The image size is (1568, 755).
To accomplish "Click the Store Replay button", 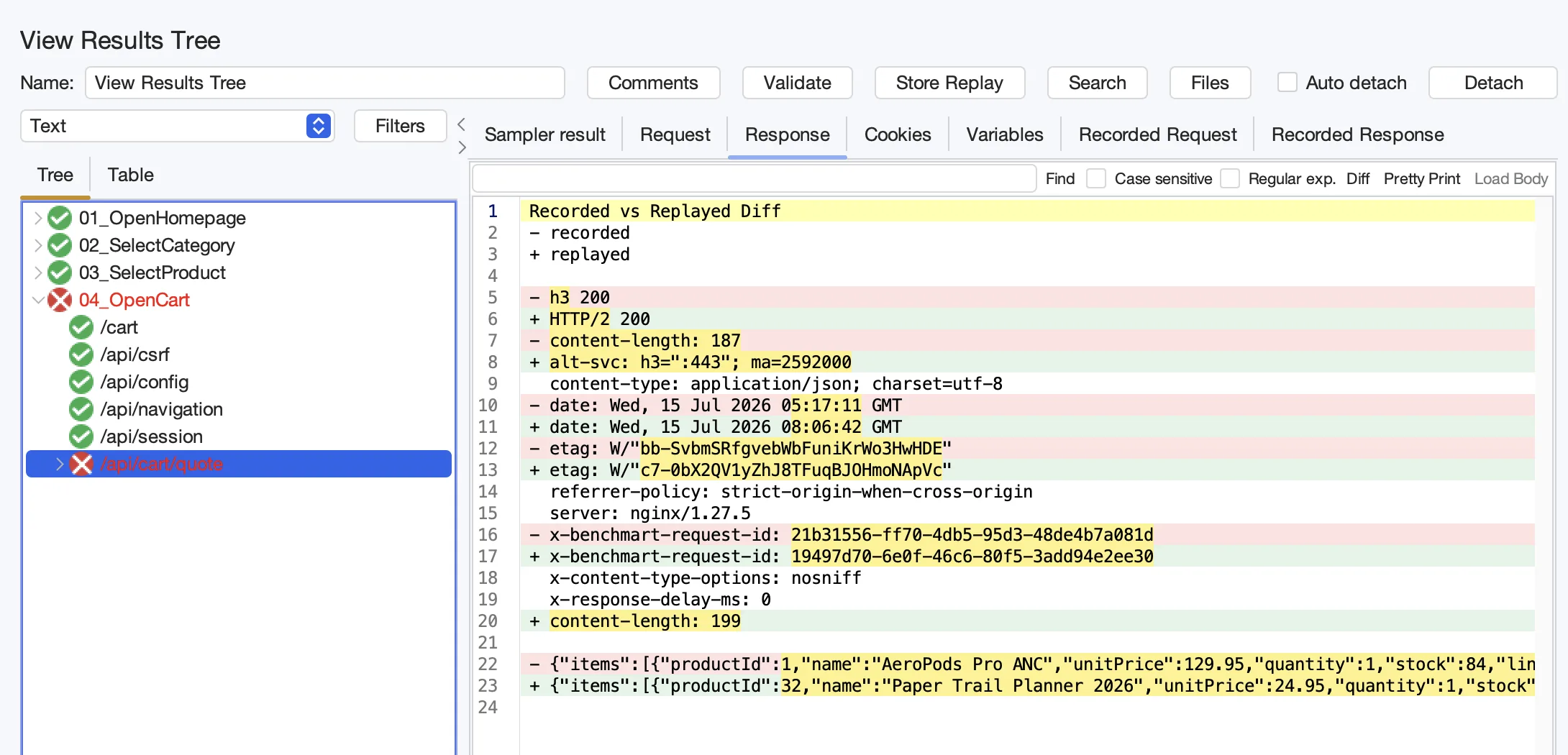I will (949, 83).
